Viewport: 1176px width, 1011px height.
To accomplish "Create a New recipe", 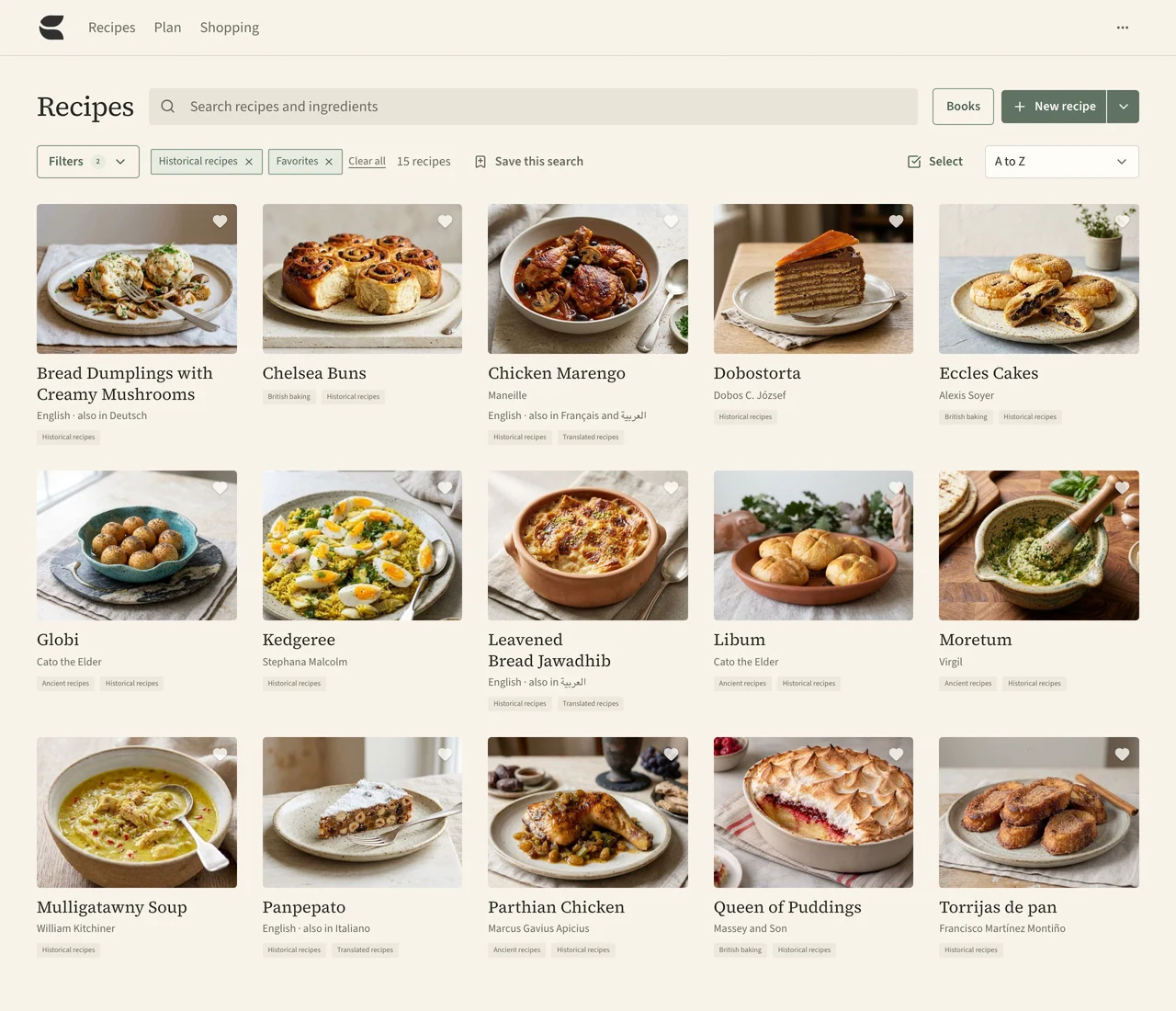I will tap(1054, 107).
